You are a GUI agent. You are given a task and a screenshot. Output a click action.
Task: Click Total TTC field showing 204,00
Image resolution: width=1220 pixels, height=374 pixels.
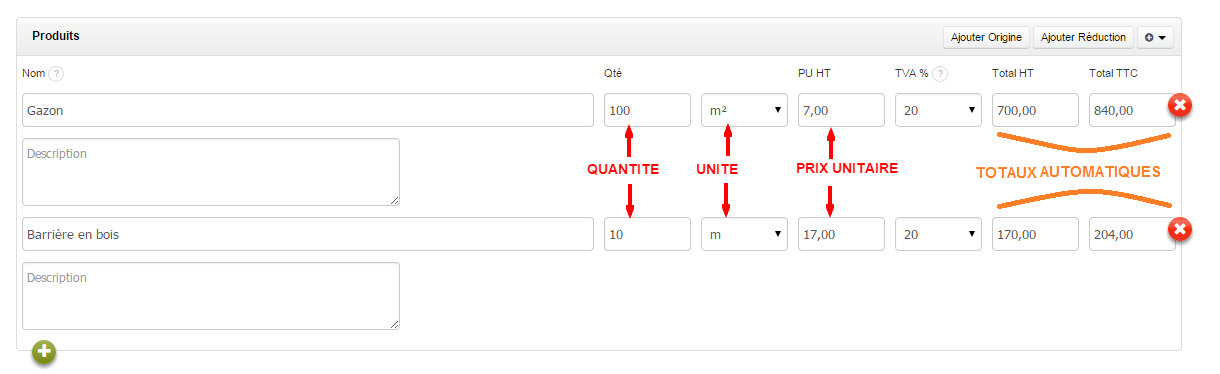1132,234
